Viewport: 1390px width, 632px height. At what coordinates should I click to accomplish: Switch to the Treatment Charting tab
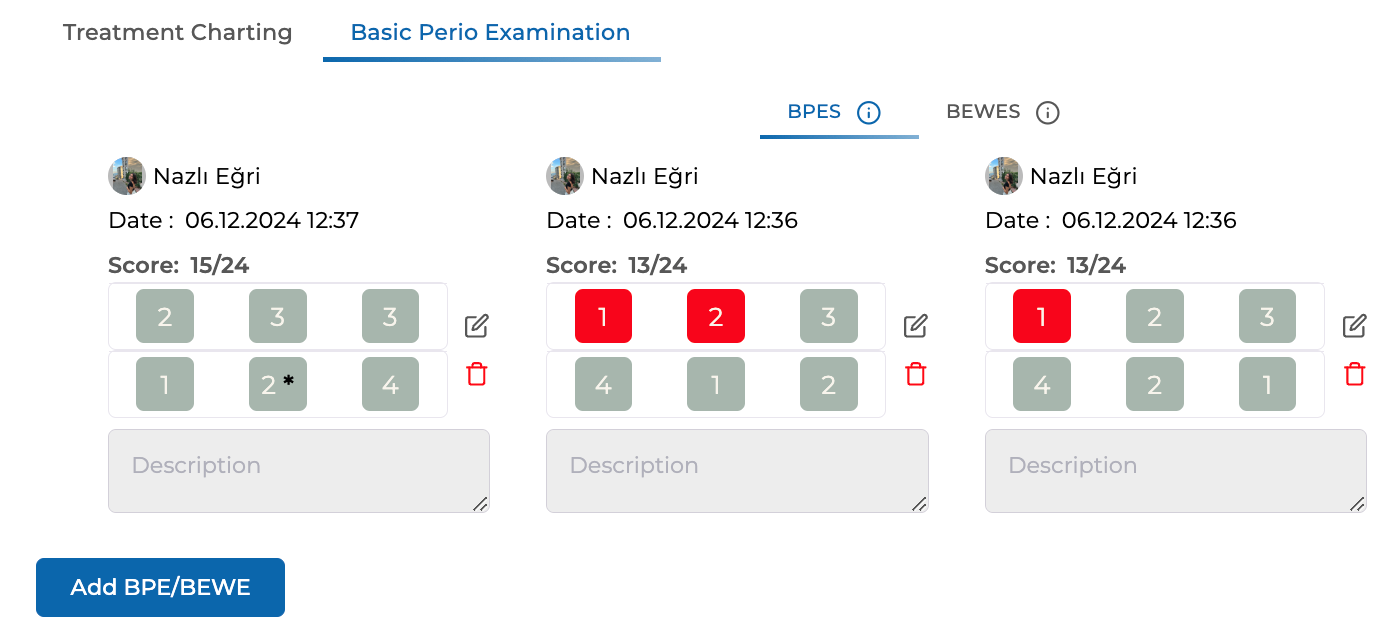pyautogui.click(x=178, y=32)
